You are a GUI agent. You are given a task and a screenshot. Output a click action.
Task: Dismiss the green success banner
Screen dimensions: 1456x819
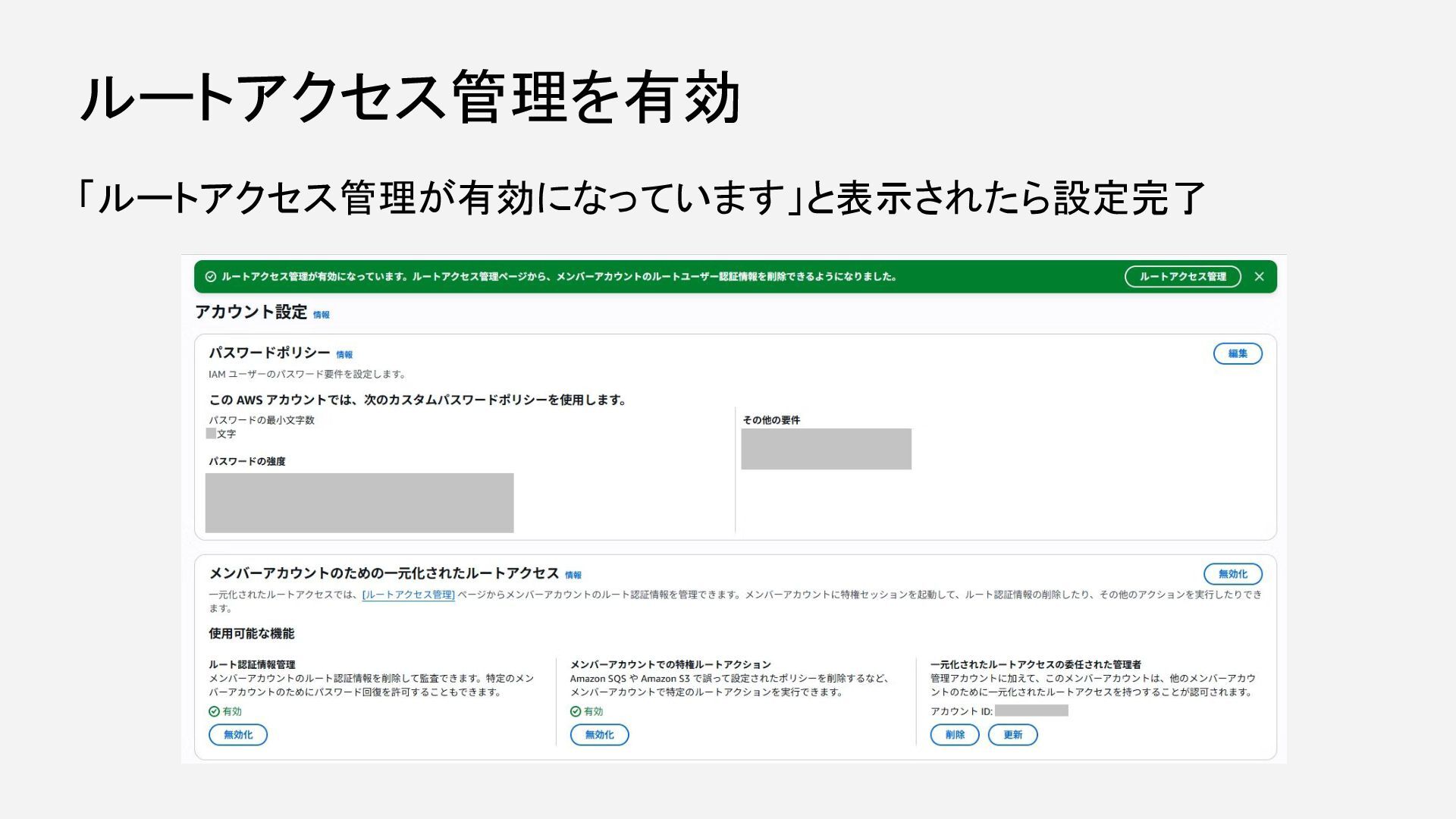tap(1259, 277)
